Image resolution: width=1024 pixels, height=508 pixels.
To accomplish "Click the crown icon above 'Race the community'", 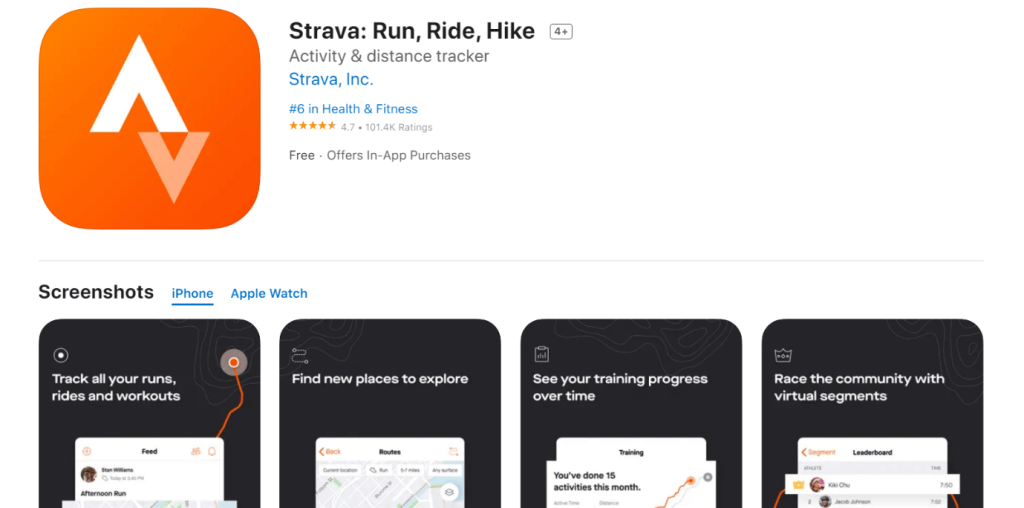I will [x=783, y=356].
